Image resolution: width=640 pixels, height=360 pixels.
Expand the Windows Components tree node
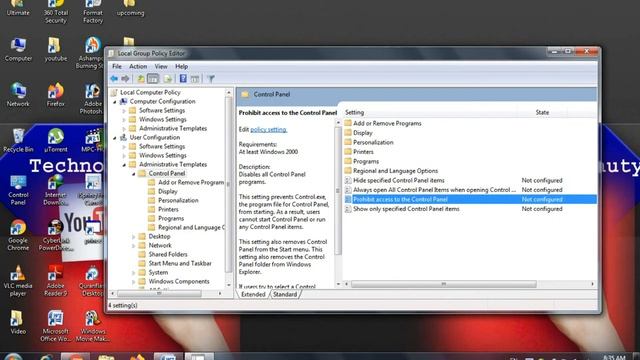pyautogui.click(x=133, y=281)
